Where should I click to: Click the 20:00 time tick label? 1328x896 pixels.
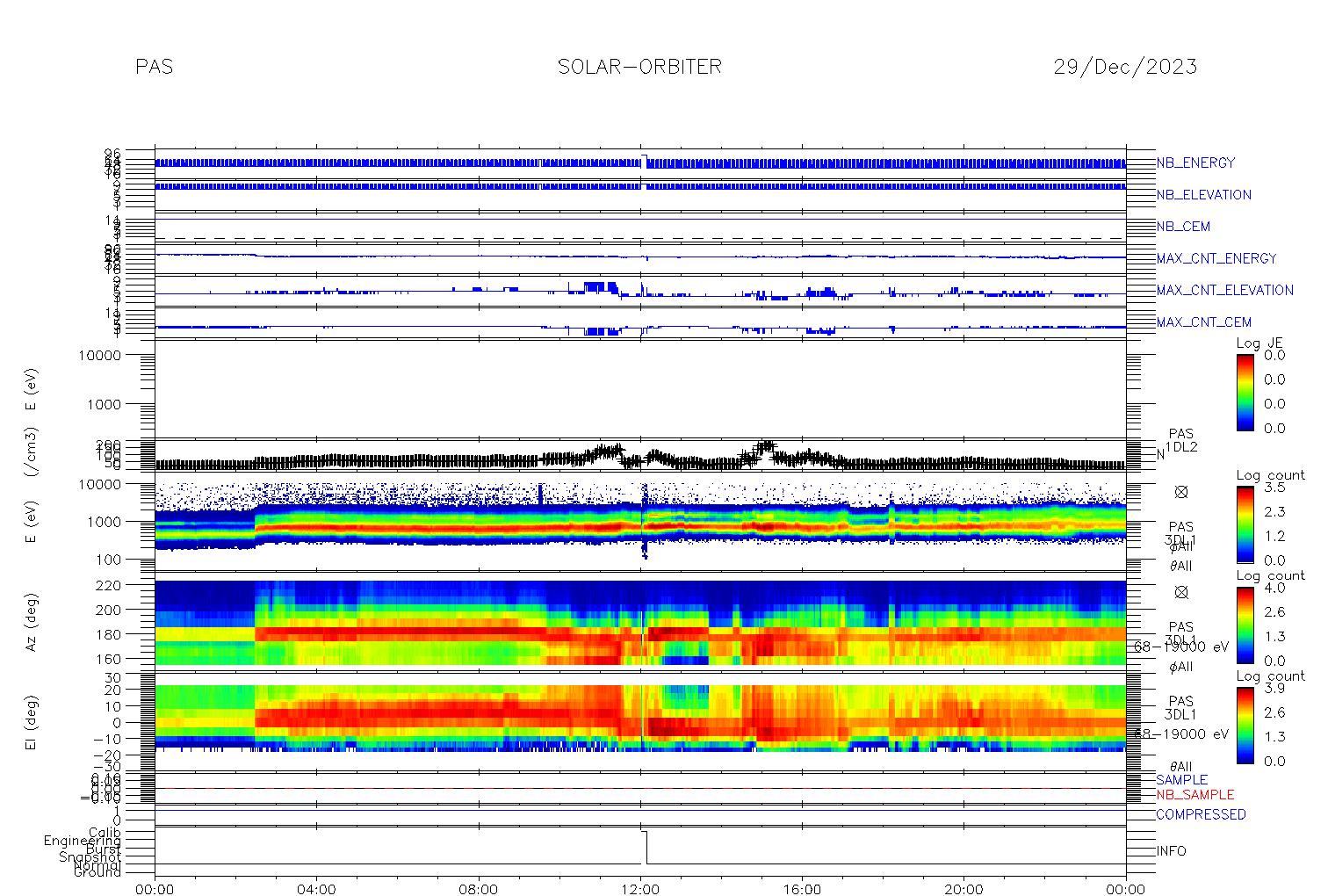[x=964, y=889]
